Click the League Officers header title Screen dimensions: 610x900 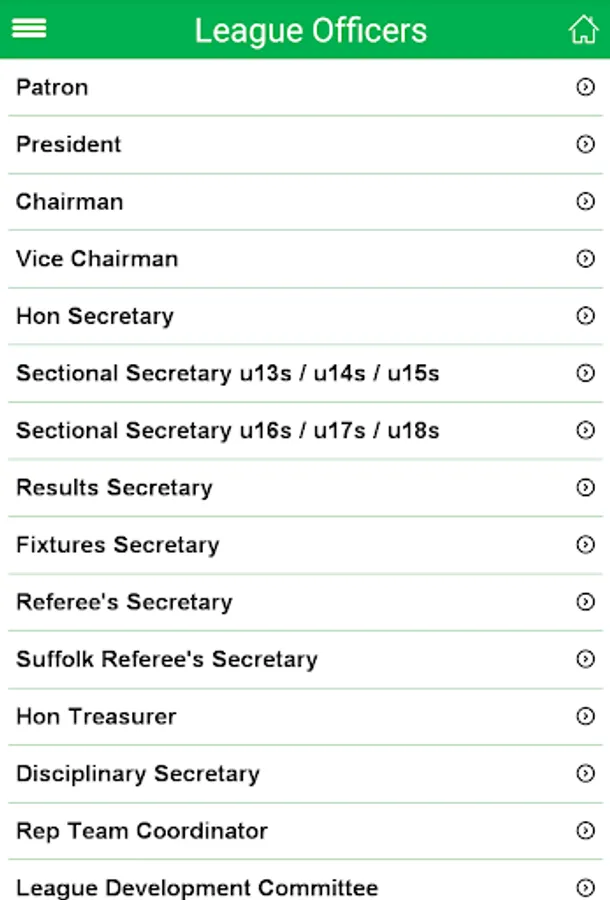[310, 30]
